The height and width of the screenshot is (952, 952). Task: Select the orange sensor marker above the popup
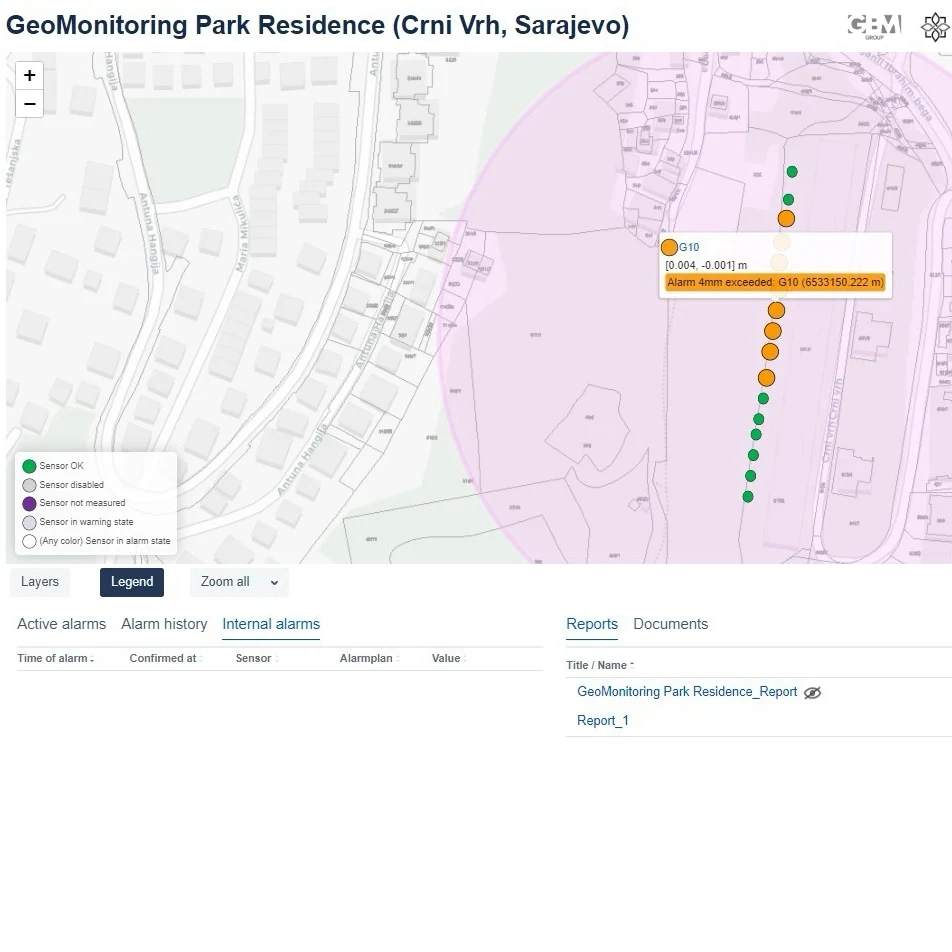tap(786, 219)
